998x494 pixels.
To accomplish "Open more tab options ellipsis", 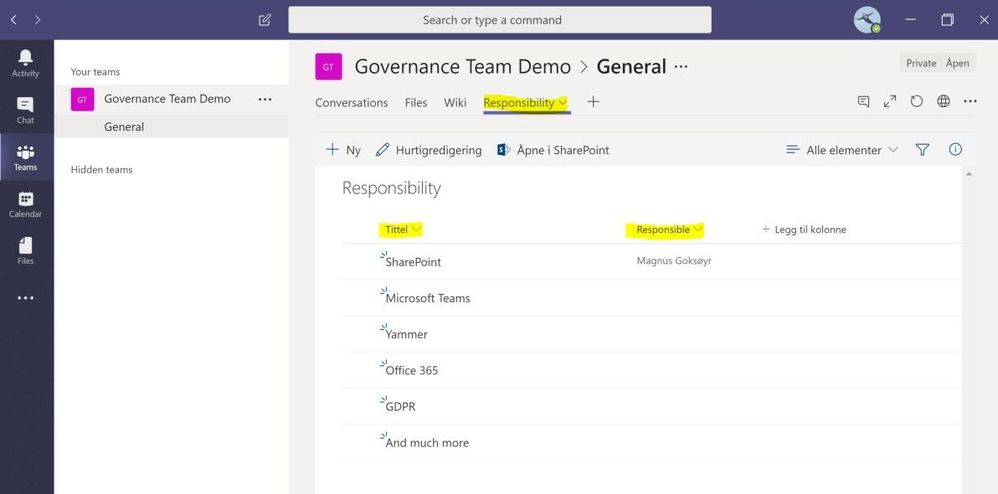I will pos(970,101).
